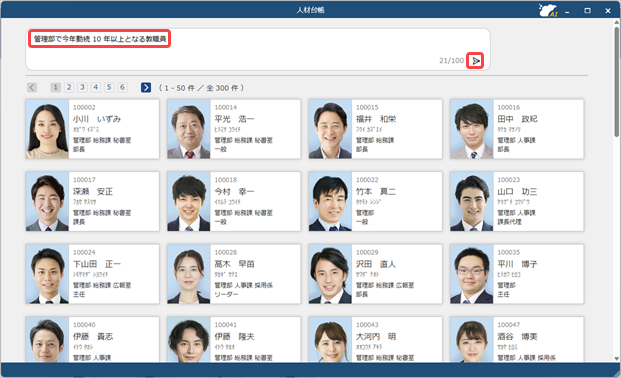This screenshot has width=621, height=378.
Task: Go to previous page arrow button
Action: (x=32, y=88)
